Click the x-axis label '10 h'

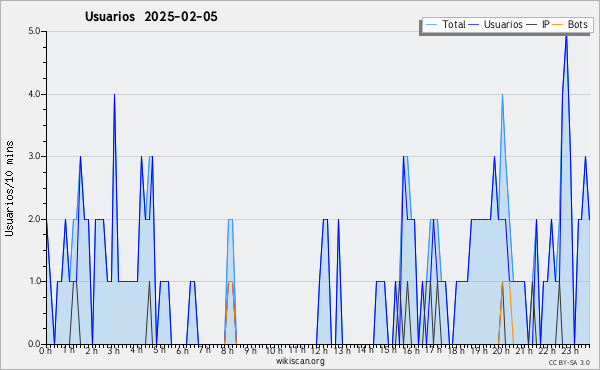click(x=274, y=351)
